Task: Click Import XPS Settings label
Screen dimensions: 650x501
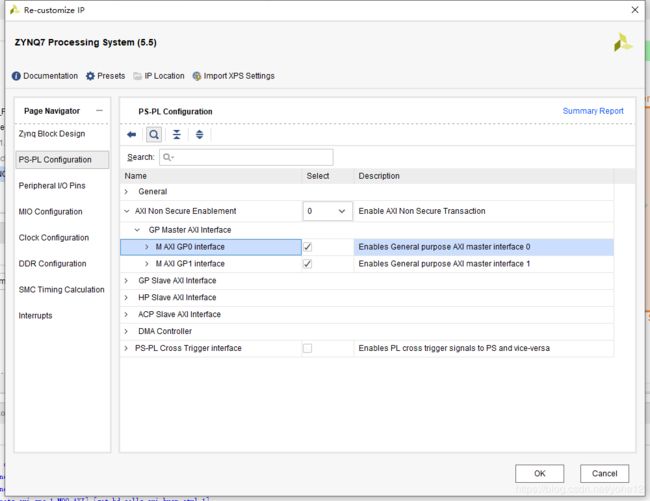Action: (239, 76)
